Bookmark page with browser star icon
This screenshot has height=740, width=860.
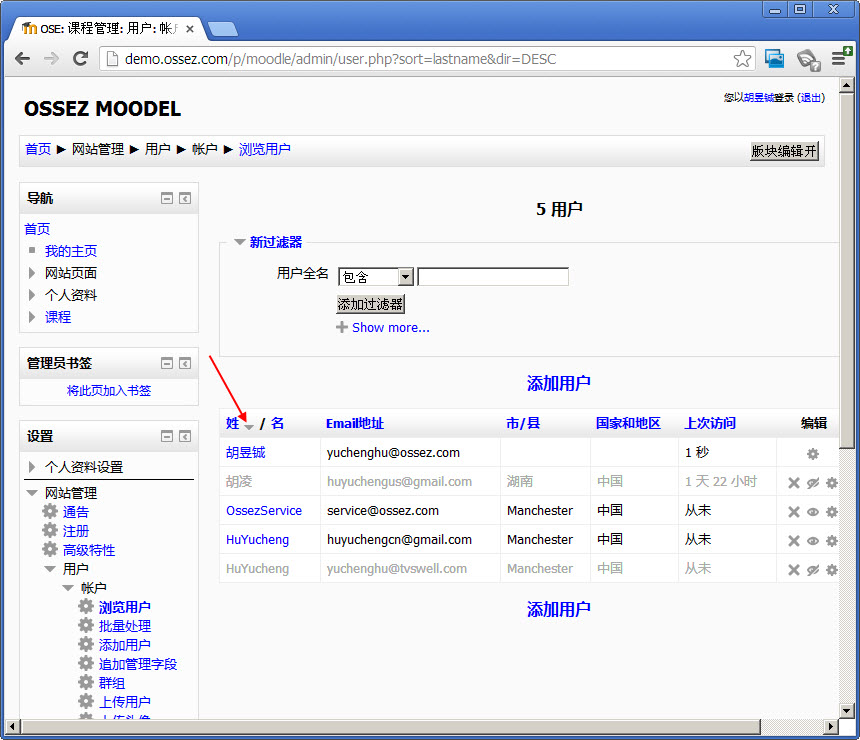[x=742, y=58]
